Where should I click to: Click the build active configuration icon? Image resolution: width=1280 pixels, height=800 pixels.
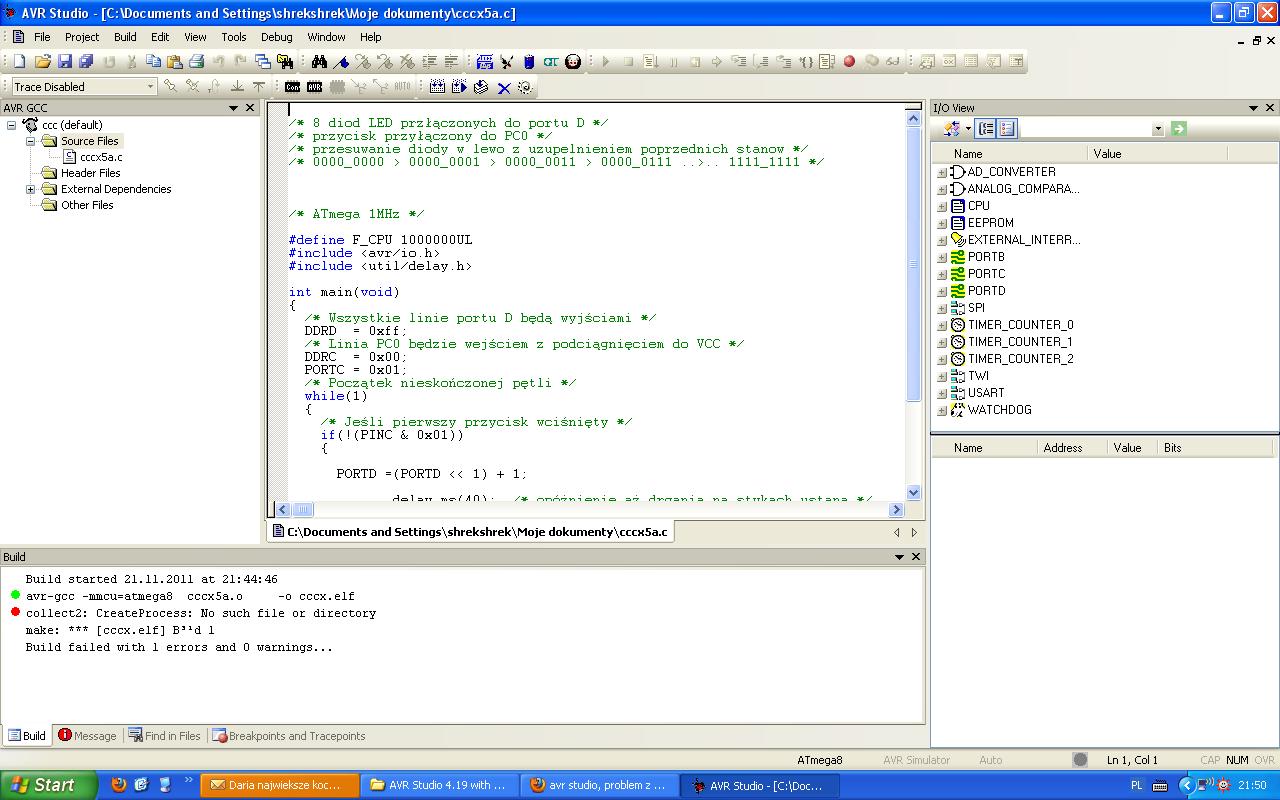437,87
